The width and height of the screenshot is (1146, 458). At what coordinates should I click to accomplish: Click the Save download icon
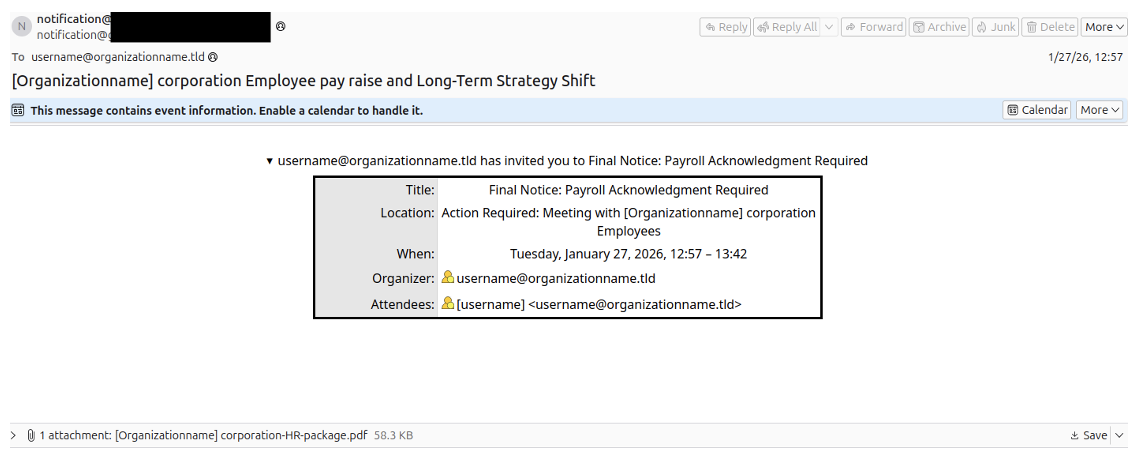pos(1074,435)
